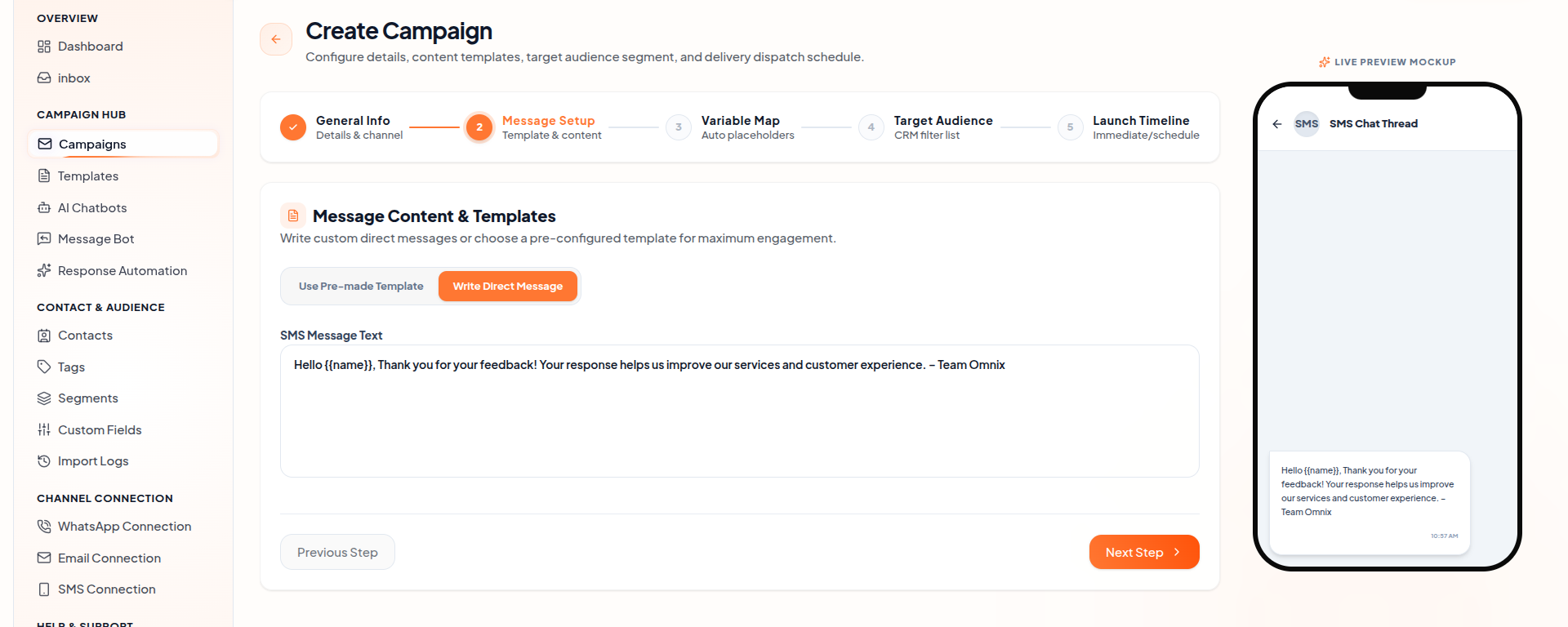This screenshot has width=1568, height=627.
Task: Click inside the SMS Message Text field
Action: 740,411
